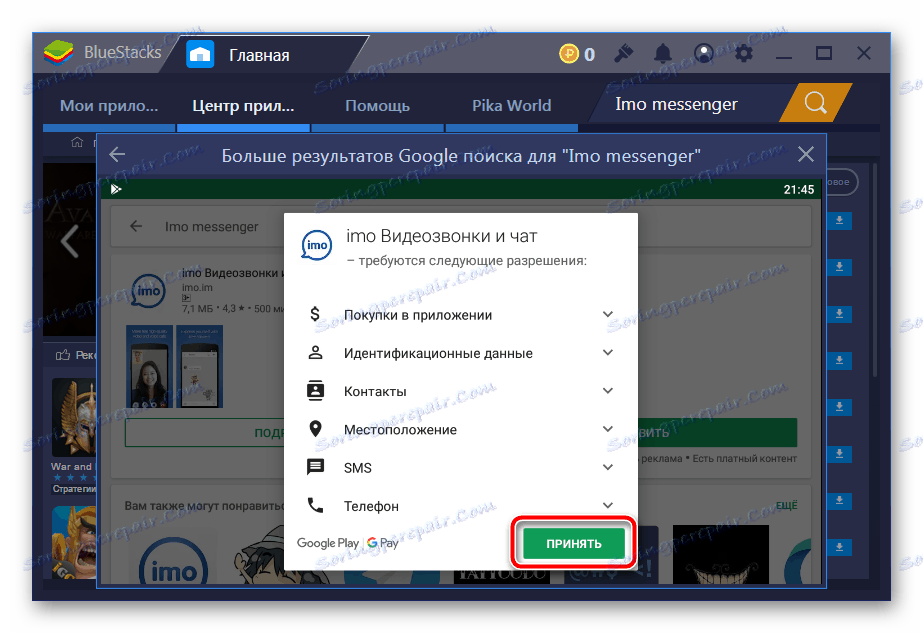923x633 pixels.
Task: Click the BlueStacks logo icon
Action: (58, 52)
